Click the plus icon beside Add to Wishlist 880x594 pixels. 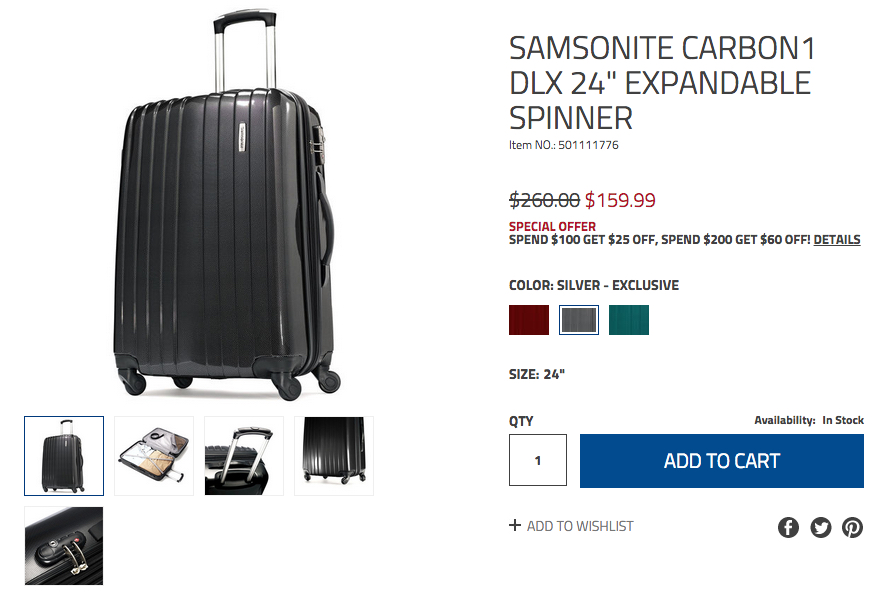[x=515, y=526]
